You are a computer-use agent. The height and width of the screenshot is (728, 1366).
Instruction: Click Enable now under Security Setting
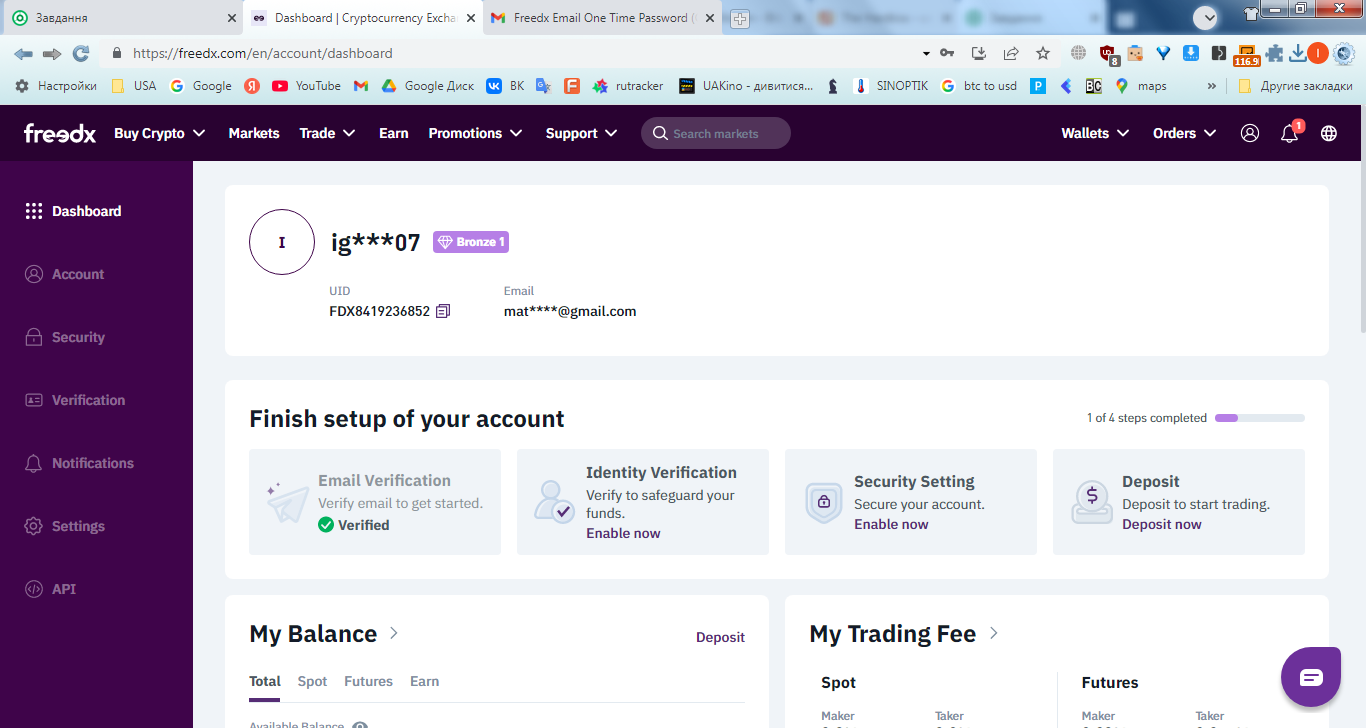pos(891,524)
